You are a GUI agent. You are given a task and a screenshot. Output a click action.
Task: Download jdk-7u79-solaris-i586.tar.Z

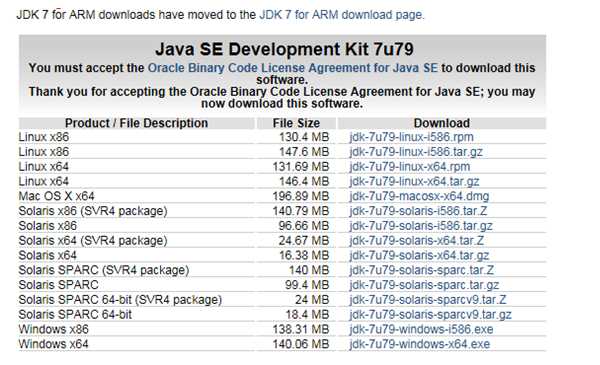418,211
